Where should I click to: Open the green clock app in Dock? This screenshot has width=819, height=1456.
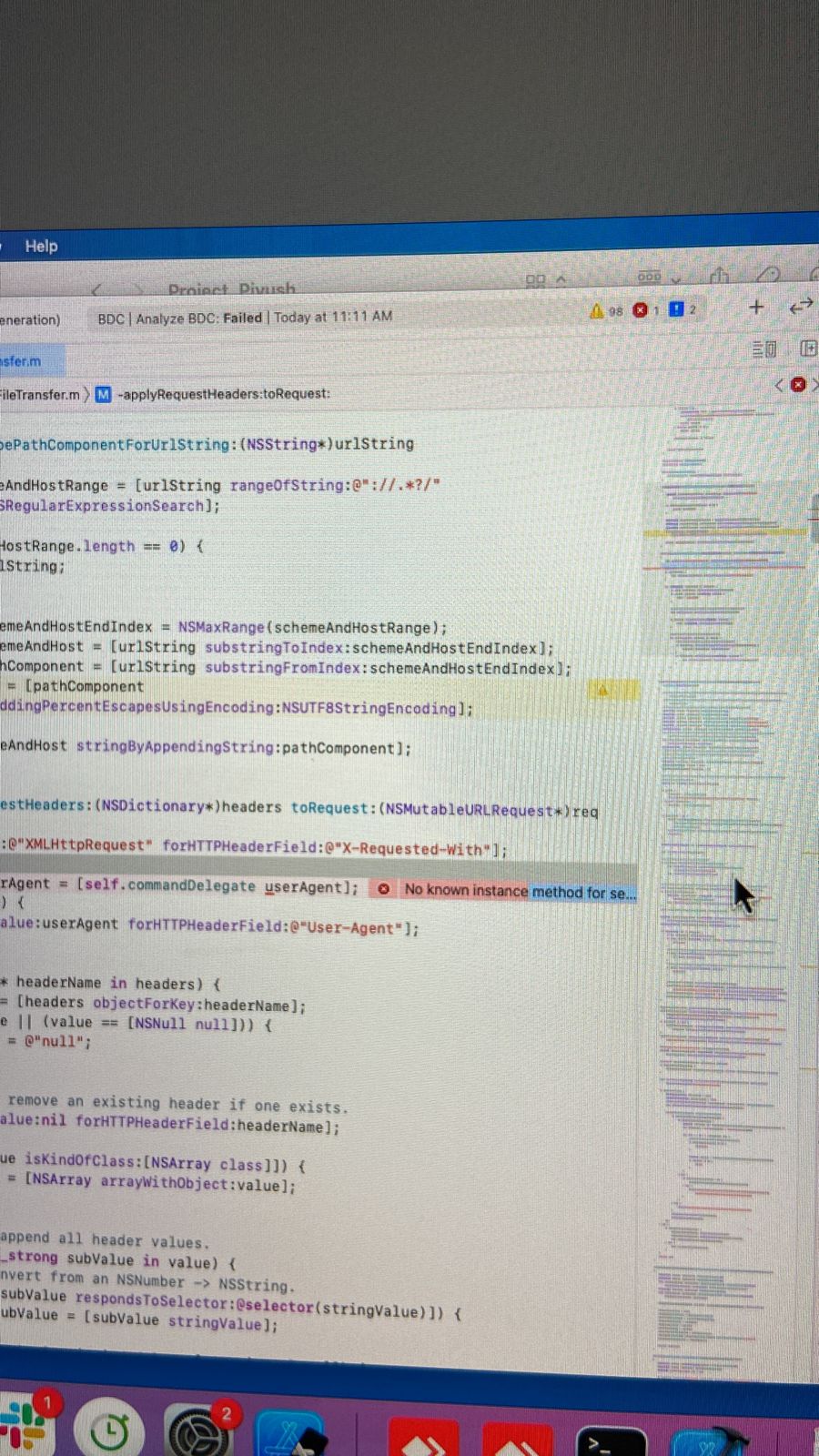(x=109, y=1431)
